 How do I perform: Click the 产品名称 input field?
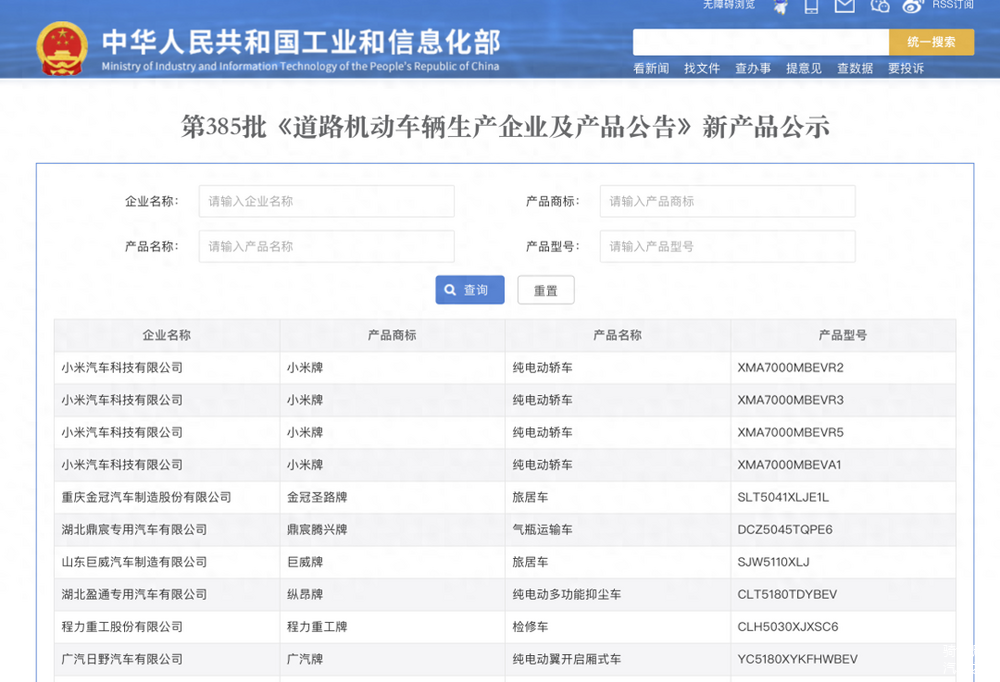pyautogui.click(x=325, y=246)
